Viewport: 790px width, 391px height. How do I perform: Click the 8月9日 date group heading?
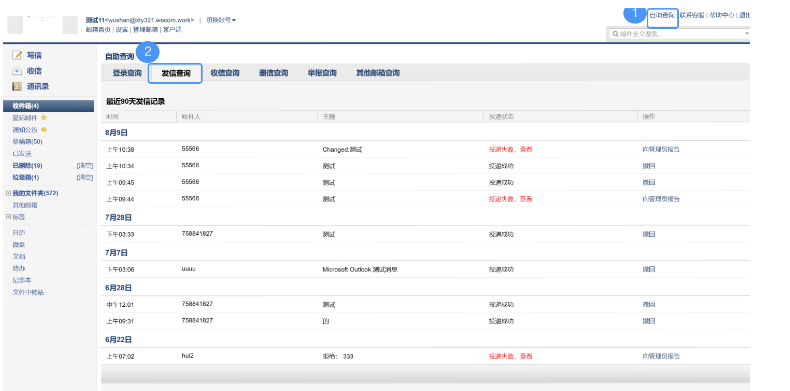tap(116, 133)
